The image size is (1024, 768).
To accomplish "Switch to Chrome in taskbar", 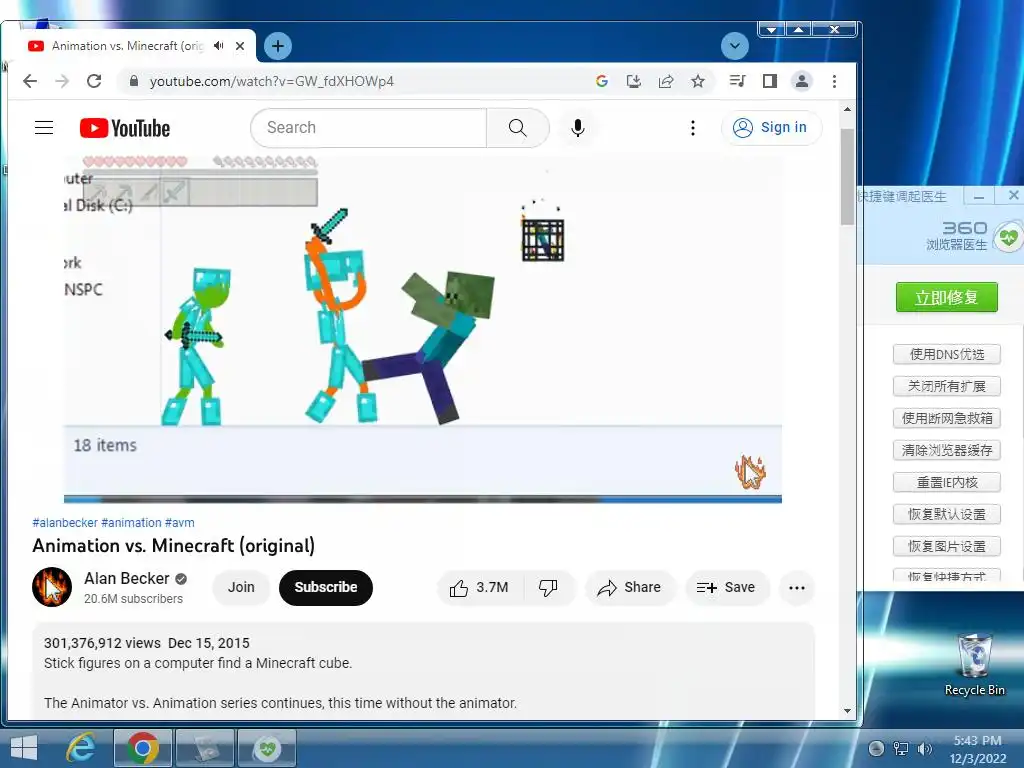I will click(143, 748).
